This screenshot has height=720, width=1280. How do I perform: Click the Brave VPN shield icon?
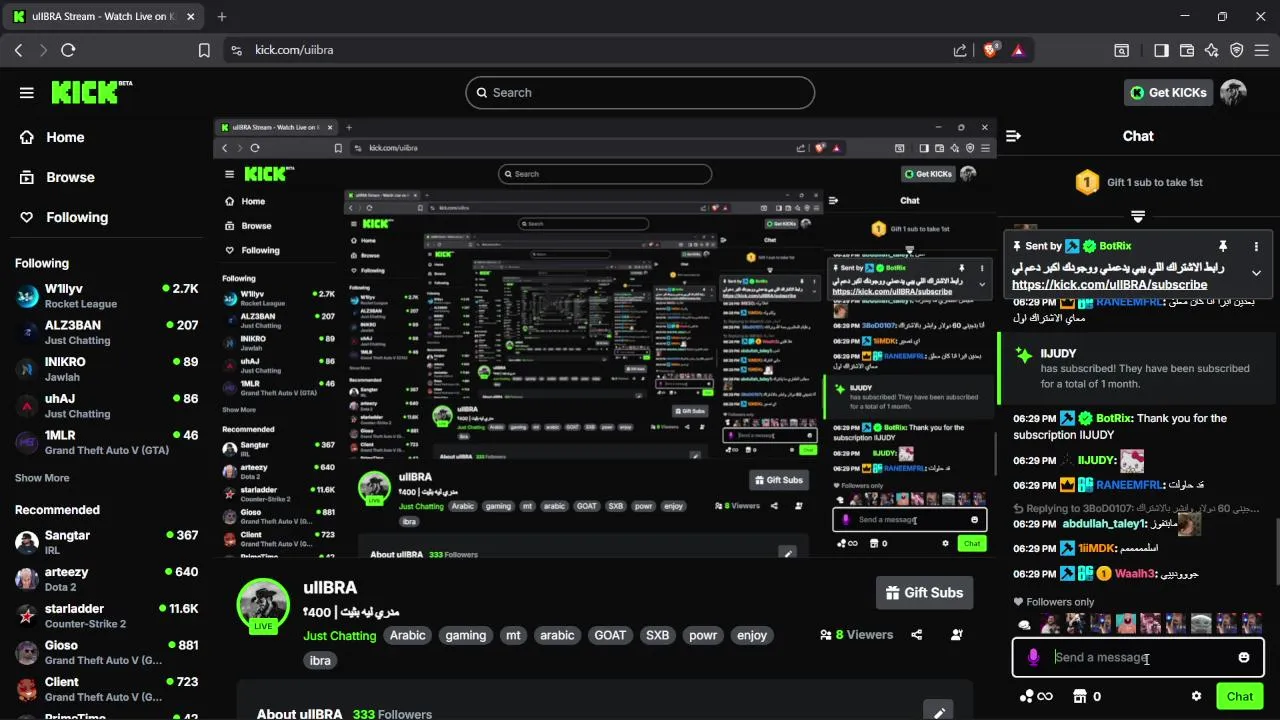[1237, 50]
